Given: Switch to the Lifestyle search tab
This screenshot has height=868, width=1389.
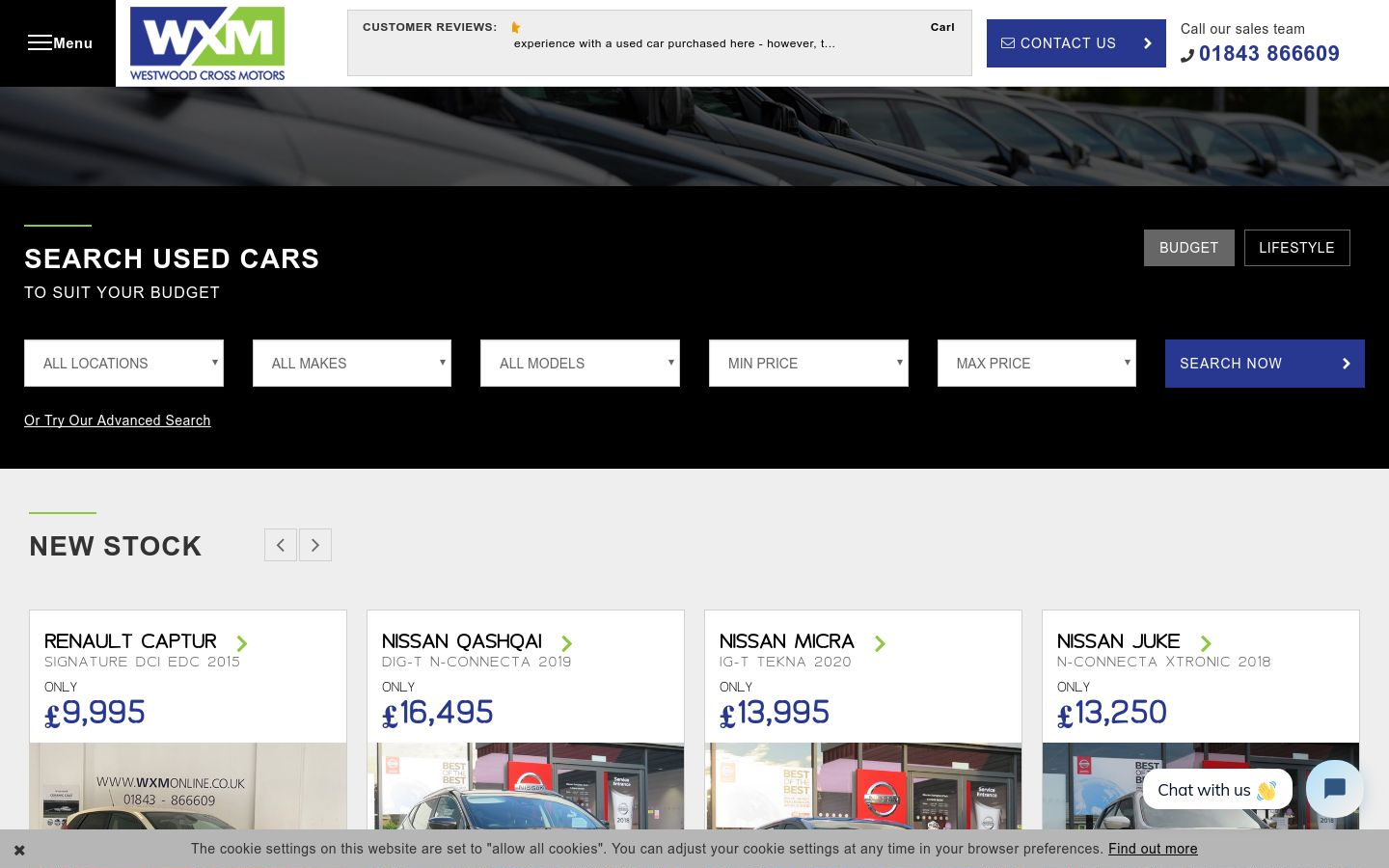Looking at the screenshot, I should coord(1296,248).
